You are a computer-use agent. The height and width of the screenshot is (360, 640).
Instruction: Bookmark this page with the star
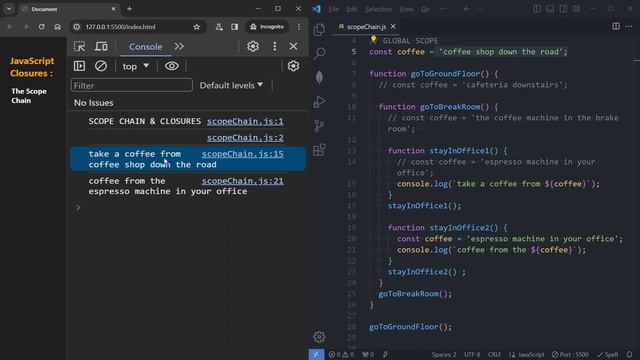pos(197,27)
